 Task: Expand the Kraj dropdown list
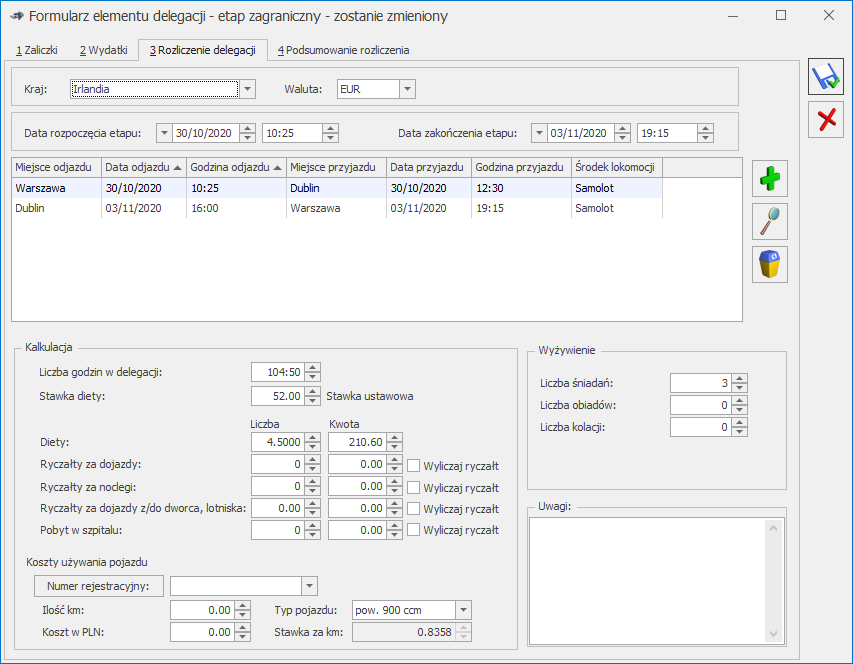(248, 89)
